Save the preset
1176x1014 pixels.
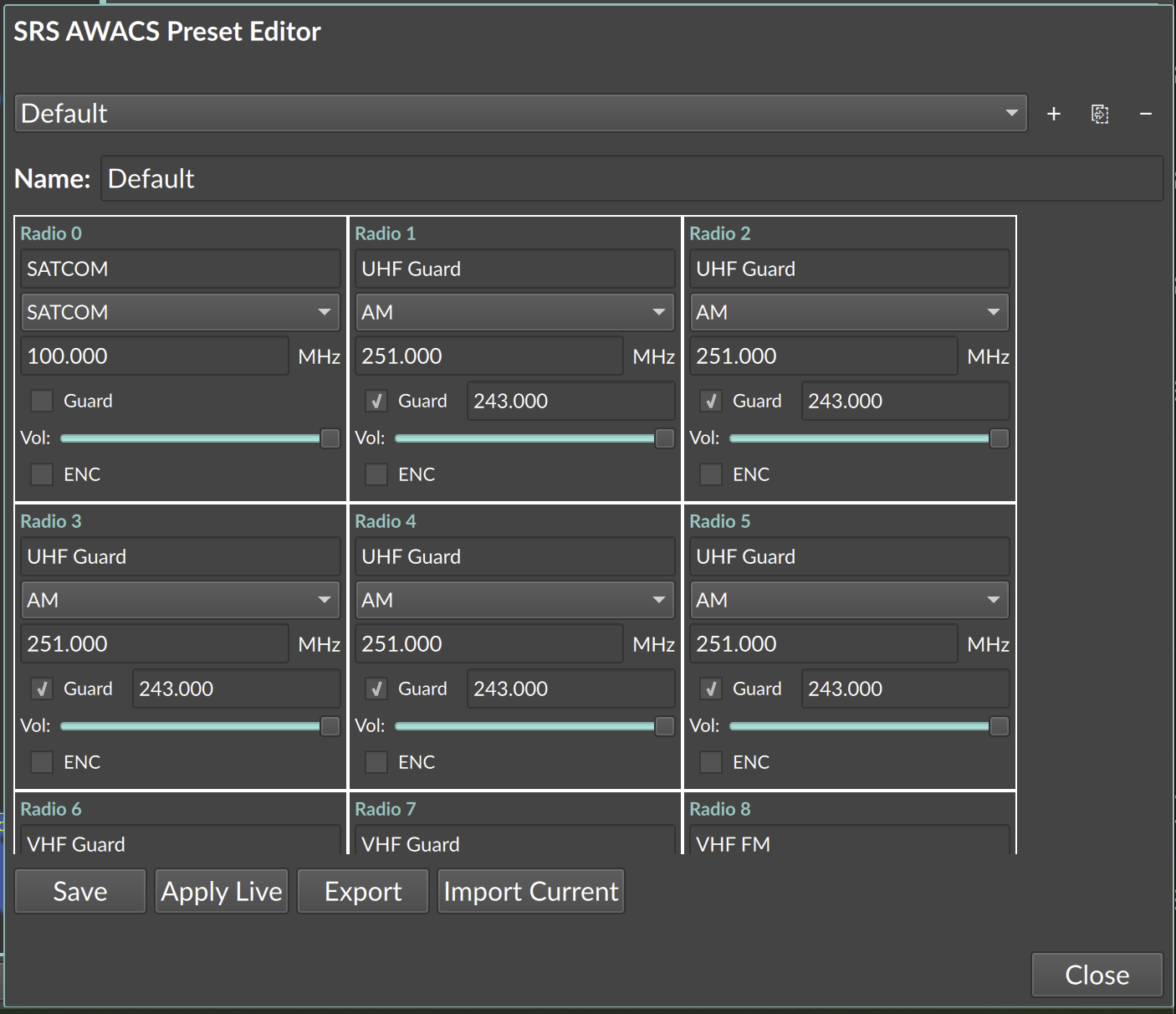(80, 891)
